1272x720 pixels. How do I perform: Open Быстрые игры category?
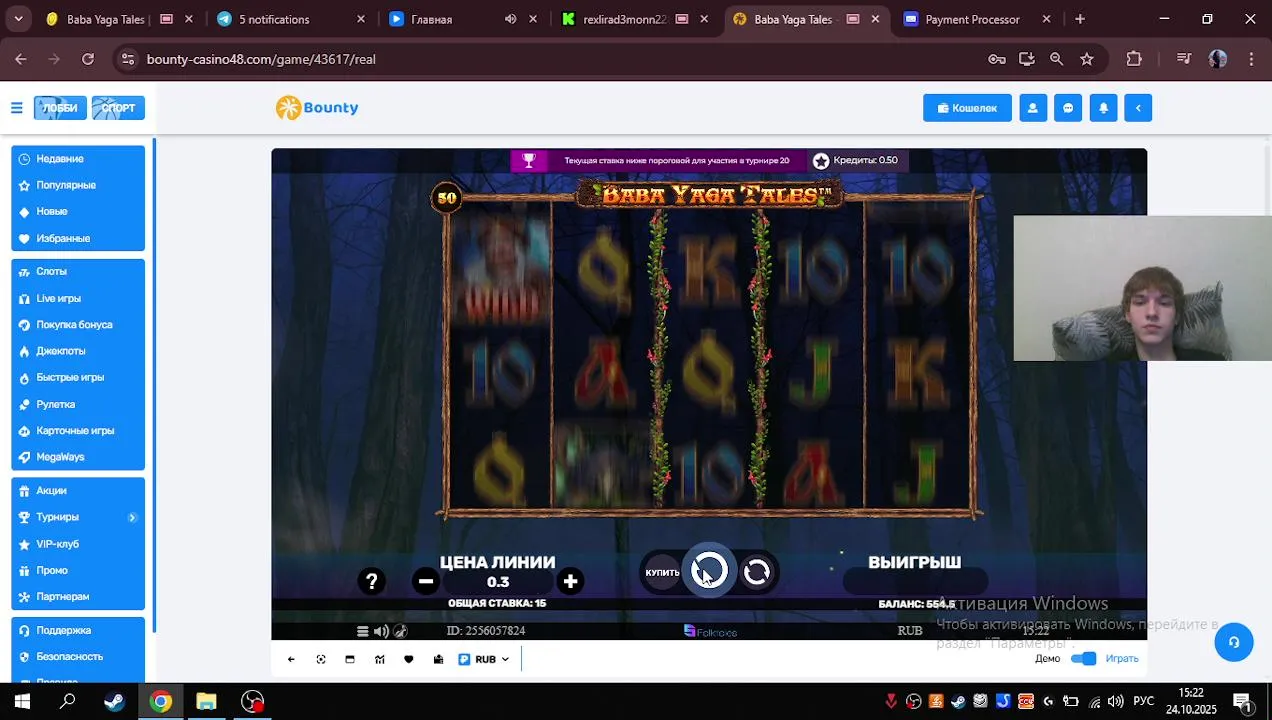78,378
